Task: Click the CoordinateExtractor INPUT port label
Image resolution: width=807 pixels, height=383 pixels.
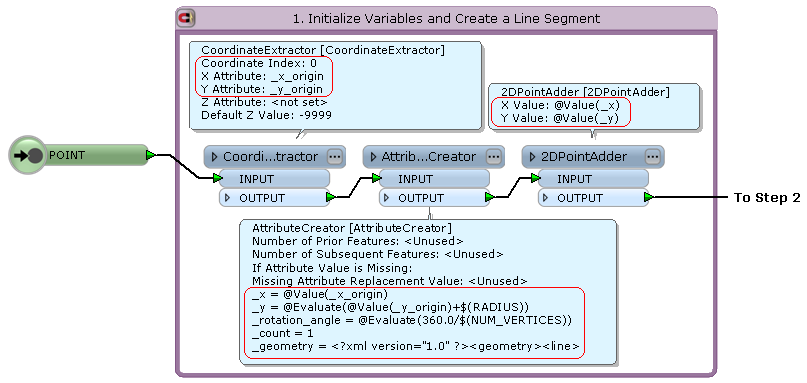Action: pyautogui.click(x=256, y=179)
